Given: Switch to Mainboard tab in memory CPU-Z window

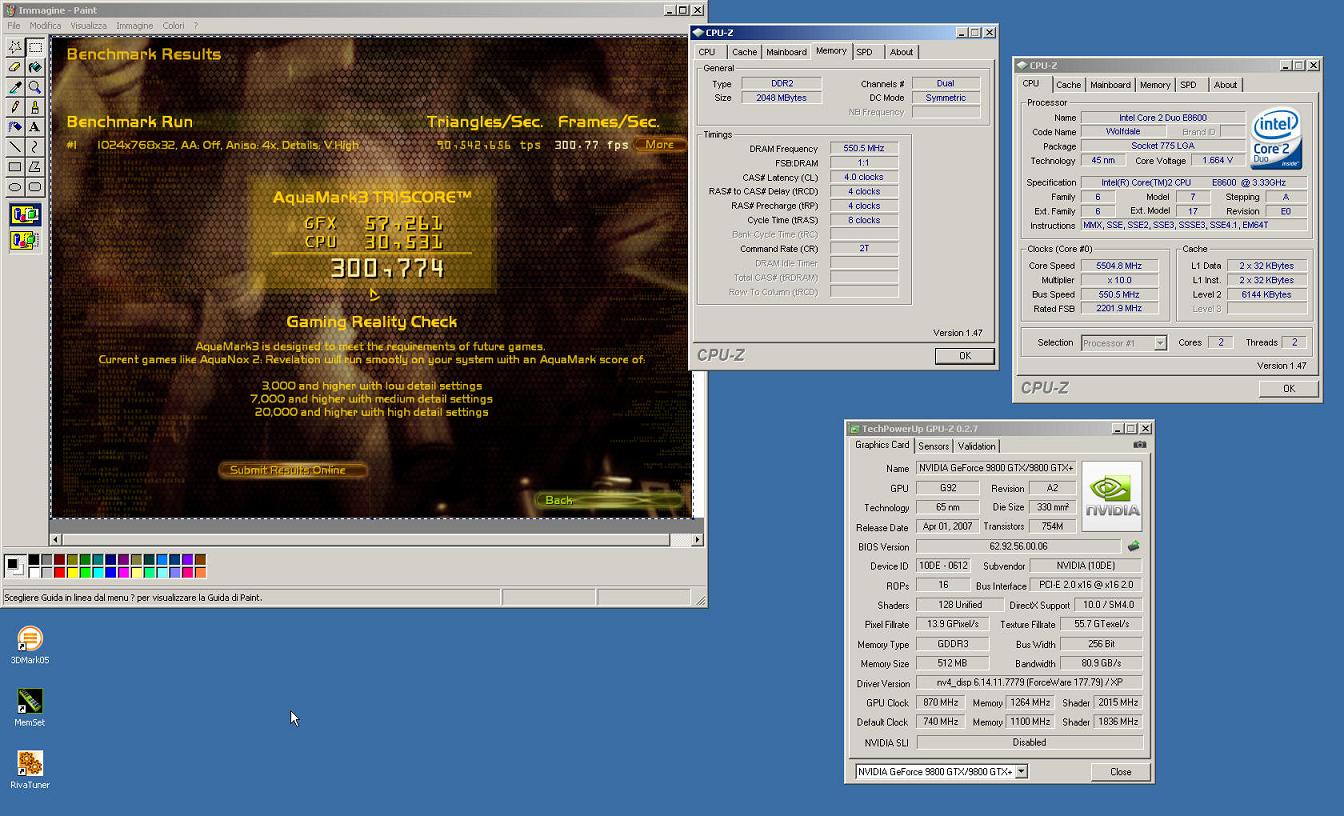Looking at the screenshot, I should pyautogui.click(x=786, y=52).
